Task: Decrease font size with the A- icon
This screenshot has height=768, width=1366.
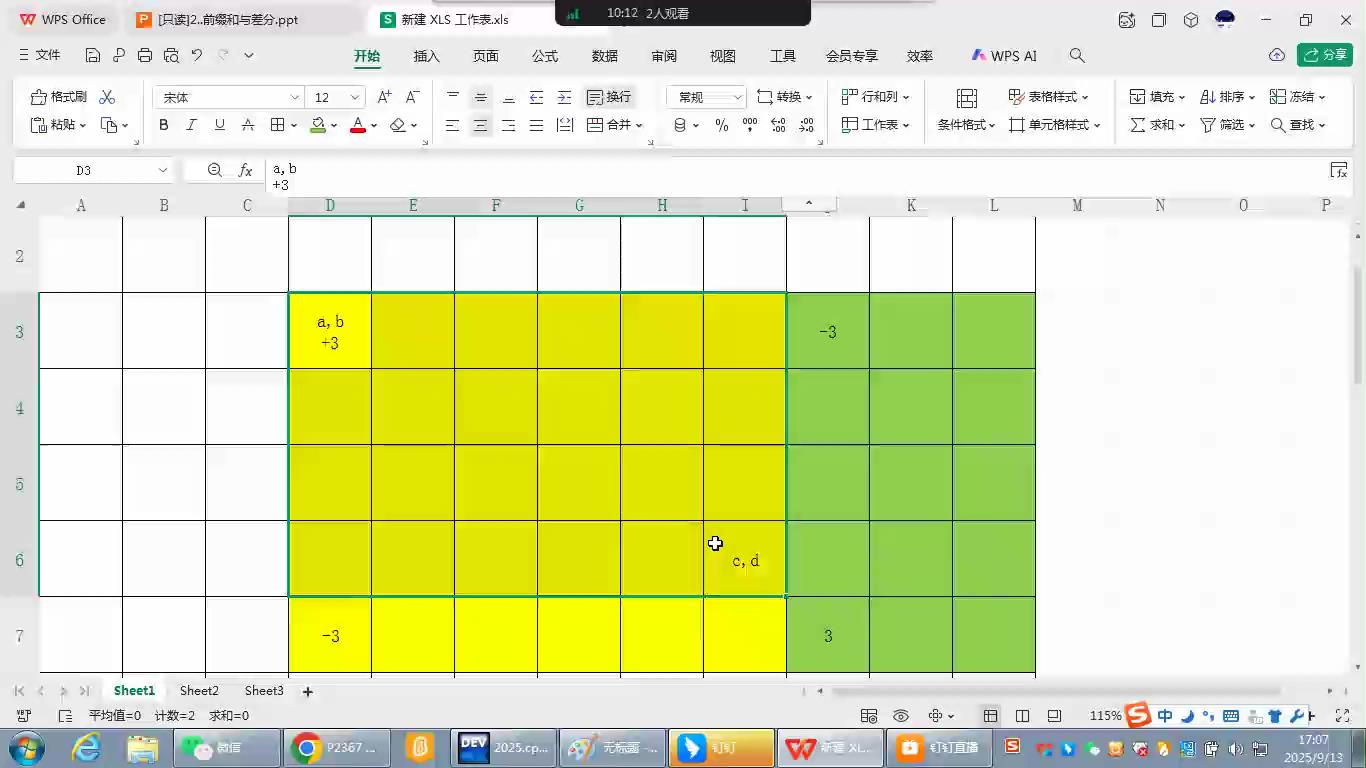Action: pos(413,97)
